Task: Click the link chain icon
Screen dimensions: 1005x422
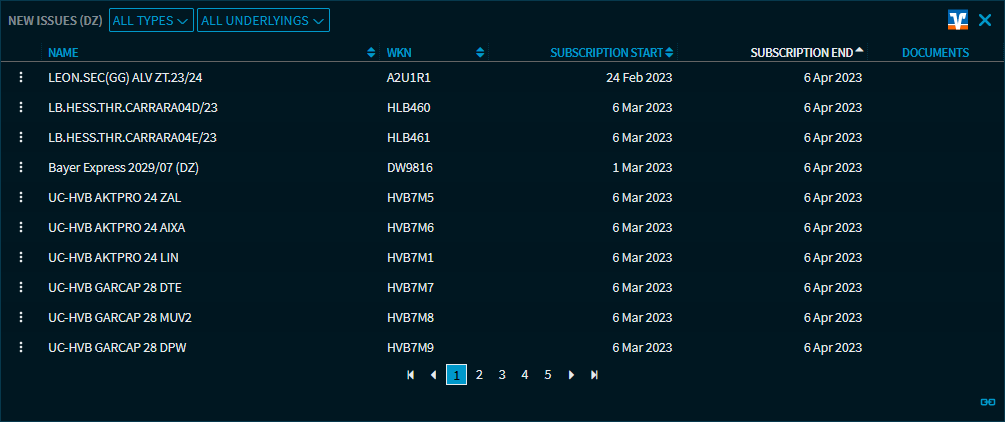Action: [x=987, y=402]
